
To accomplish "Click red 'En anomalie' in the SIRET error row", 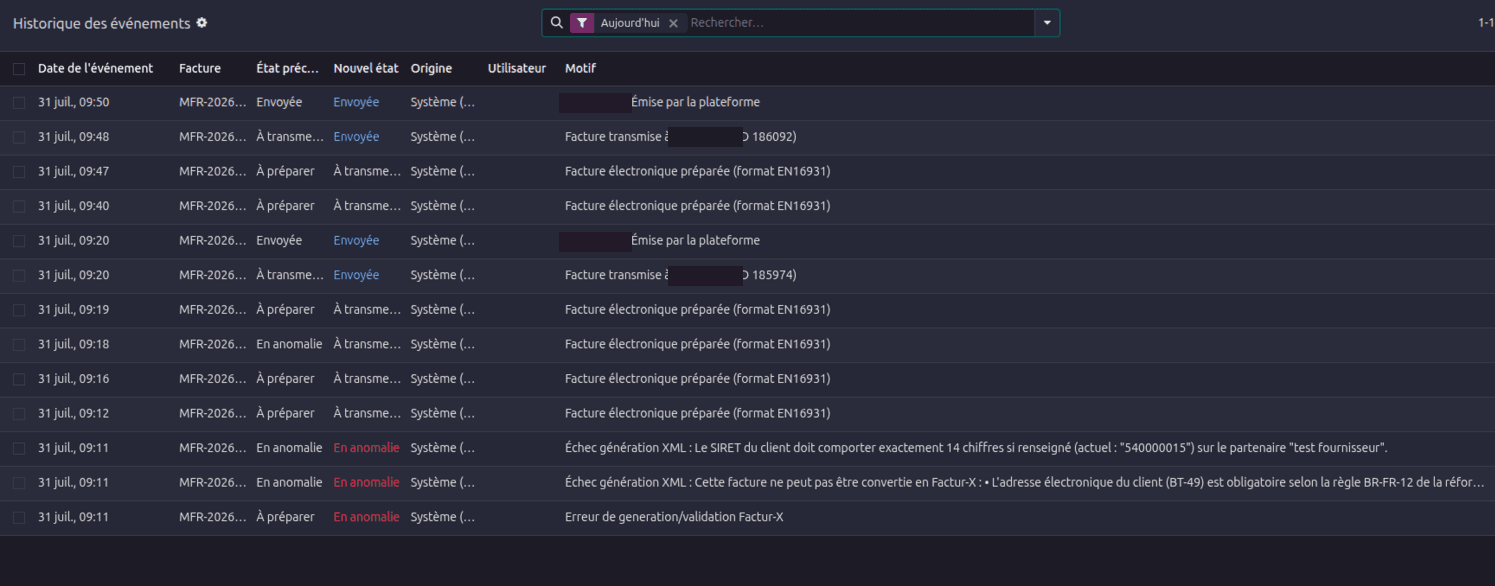I will 366,448.
